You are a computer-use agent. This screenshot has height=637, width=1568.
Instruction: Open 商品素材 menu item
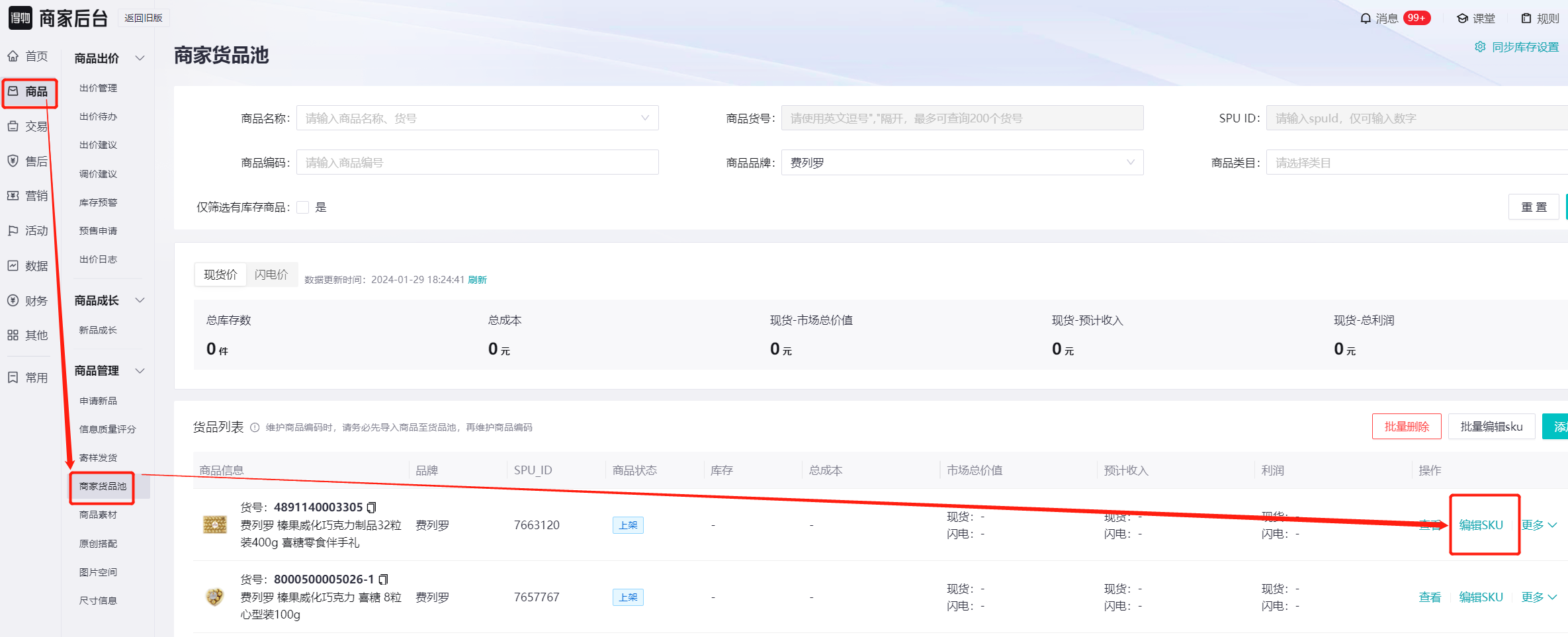[x=99, y=515]
